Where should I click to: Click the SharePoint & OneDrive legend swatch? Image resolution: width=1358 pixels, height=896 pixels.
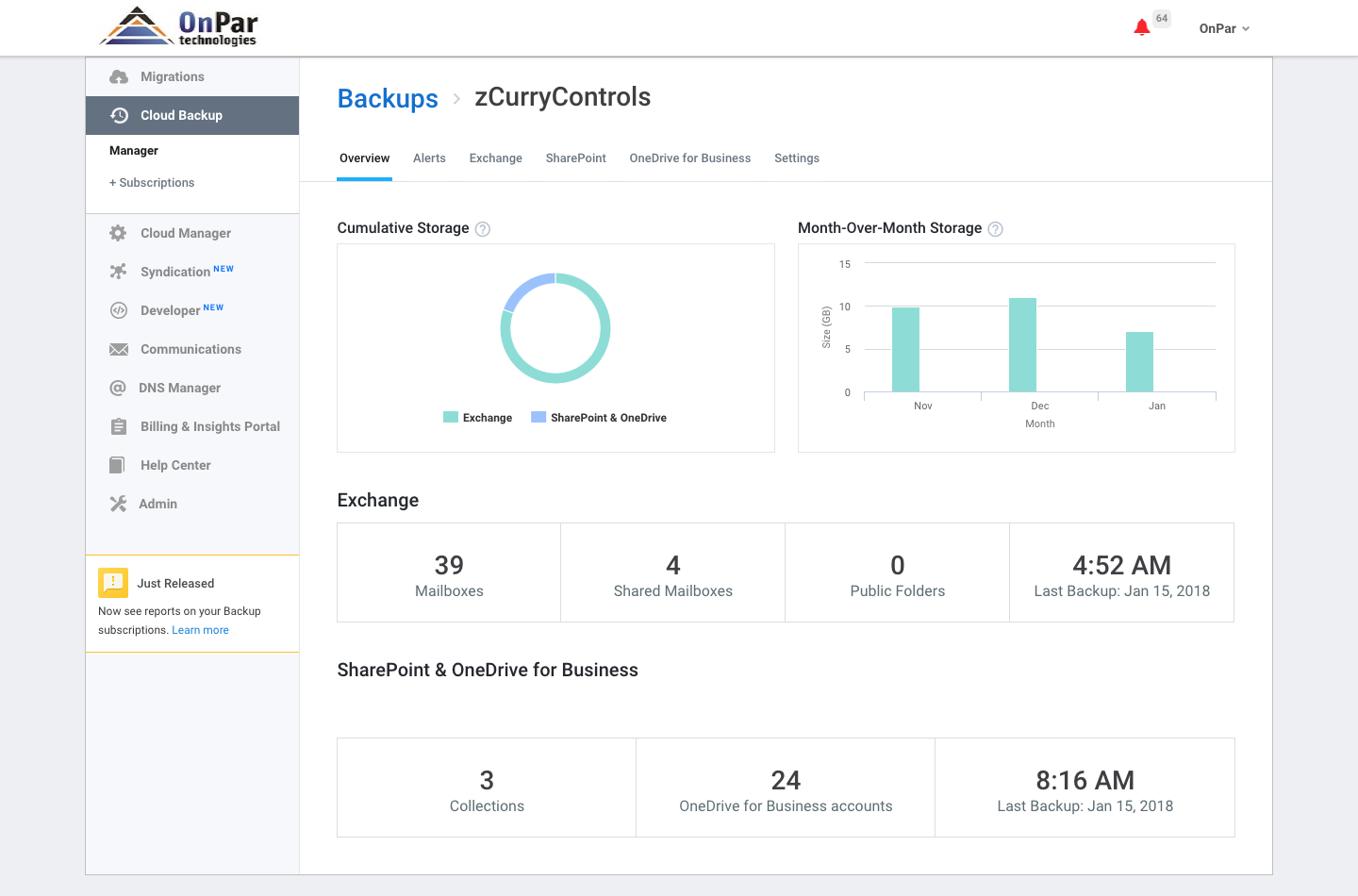538,417
